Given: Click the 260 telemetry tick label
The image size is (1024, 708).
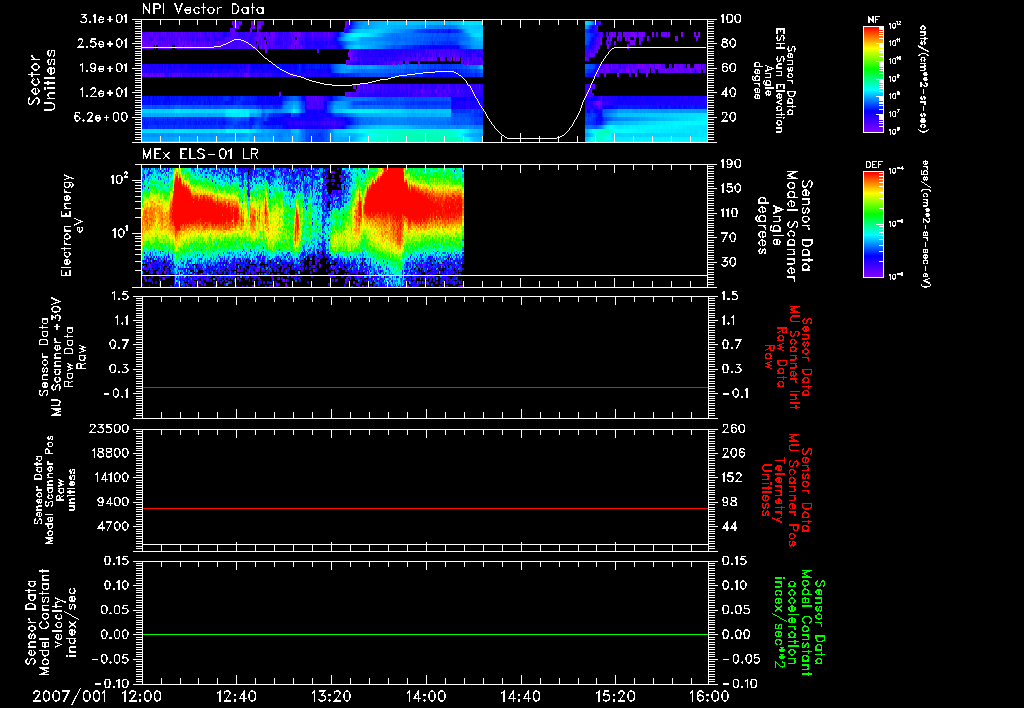Looking at the screenshot, I should click(x=731, y=428).
